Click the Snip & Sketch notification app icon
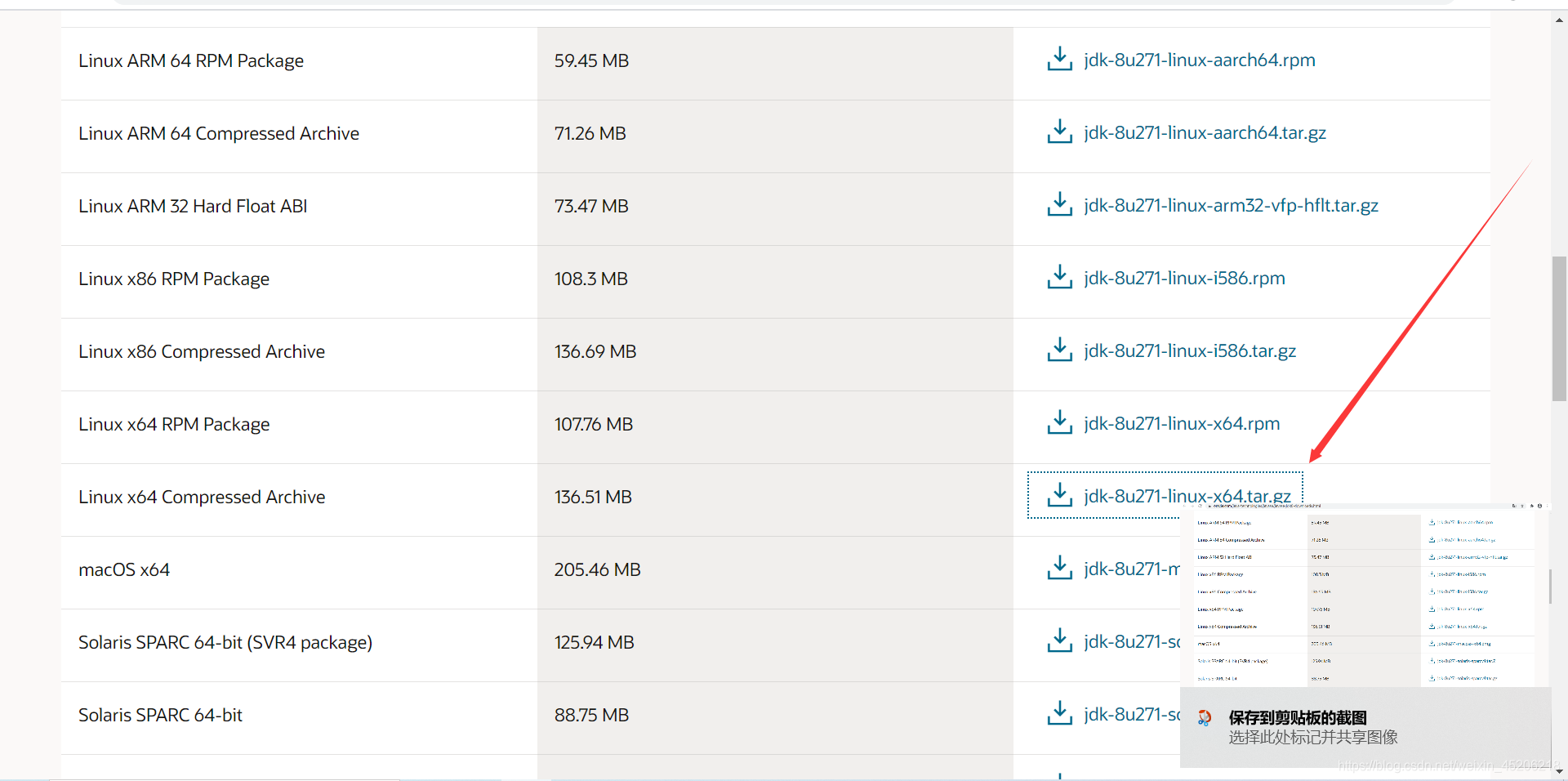1568x781 pixels. click(1205, 718)
